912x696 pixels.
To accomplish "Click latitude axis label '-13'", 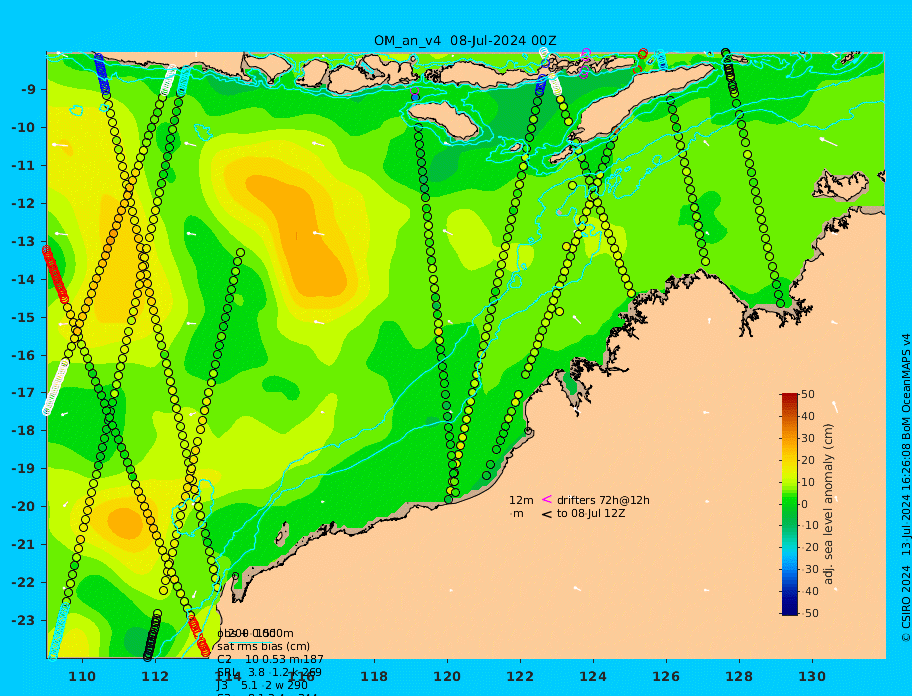I will click(x=23, y=241).
